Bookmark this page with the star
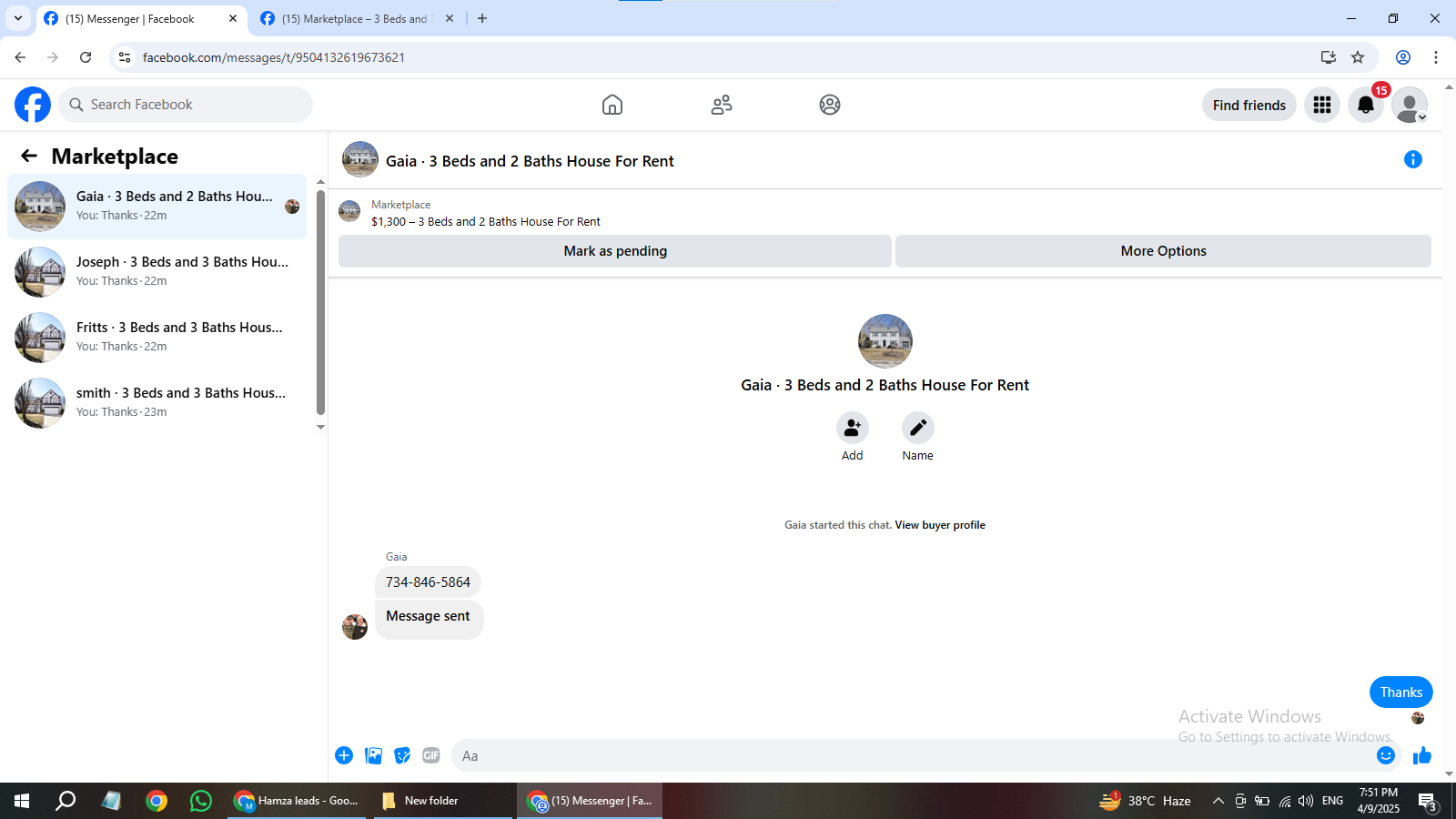This screenshot has width=1456, height=819. coord(1358,57)
